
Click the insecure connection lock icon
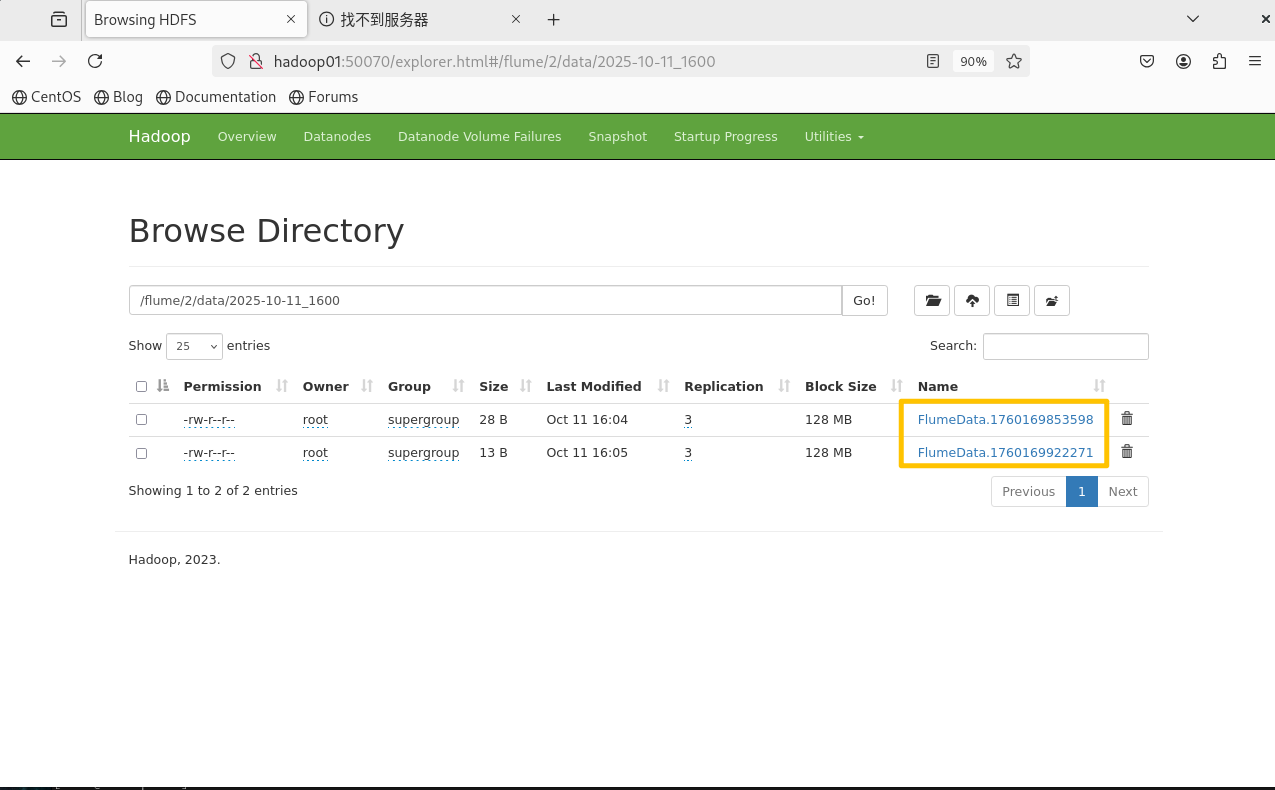pyautogui.click(x=255, y=61)
